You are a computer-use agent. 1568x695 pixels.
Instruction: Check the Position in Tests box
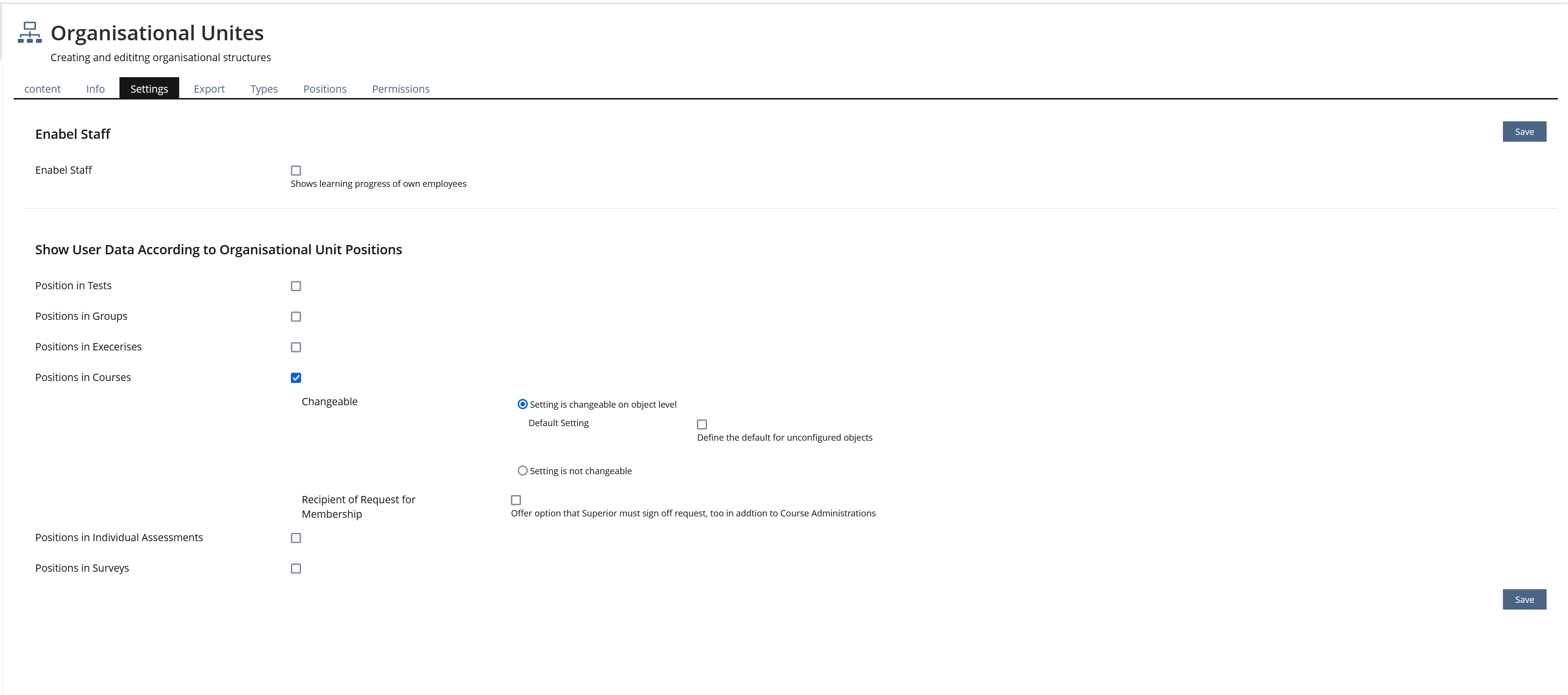[296, 286]
